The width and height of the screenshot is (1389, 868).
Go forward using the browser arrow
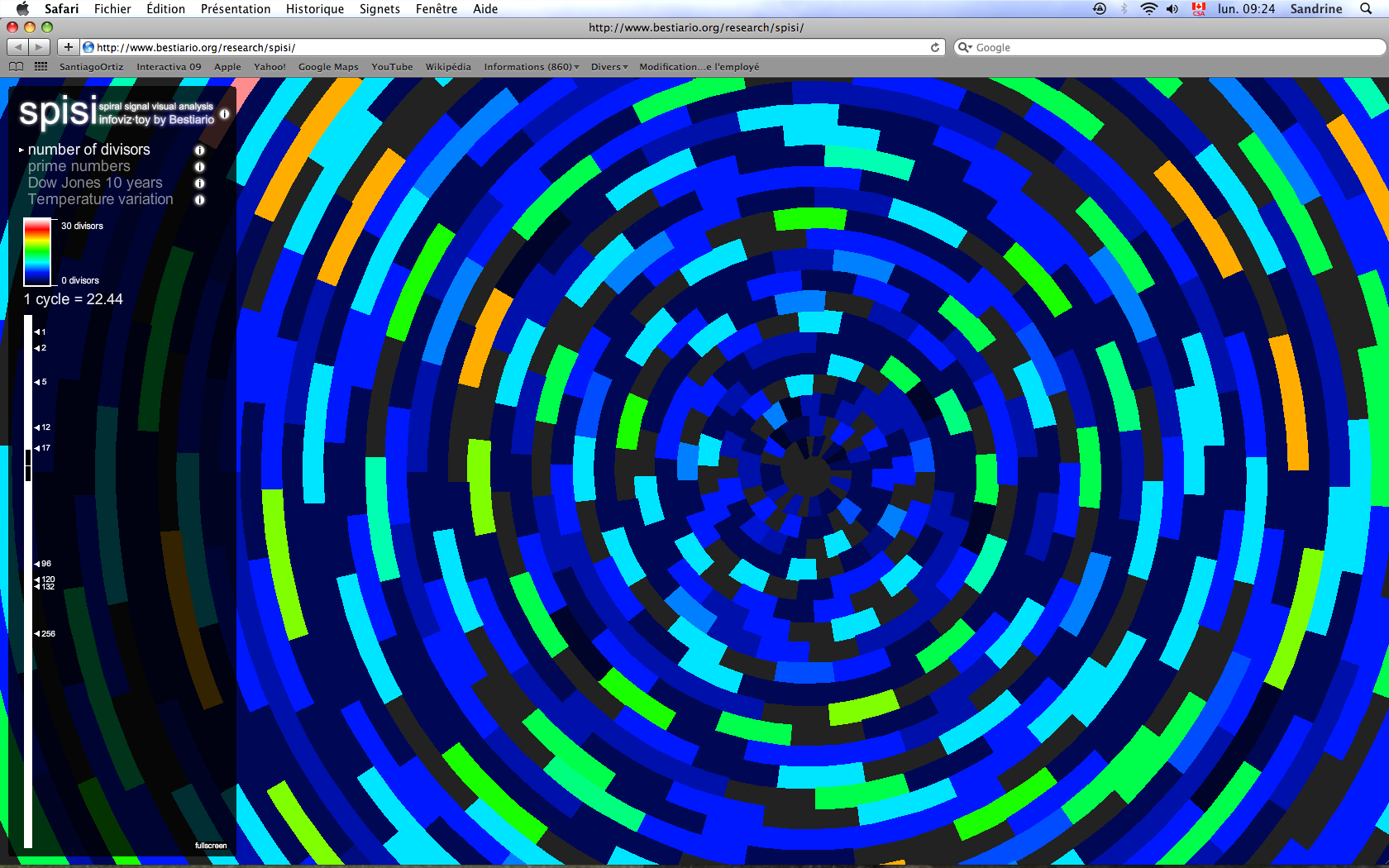pyautogui.click(x=39, y=47)
